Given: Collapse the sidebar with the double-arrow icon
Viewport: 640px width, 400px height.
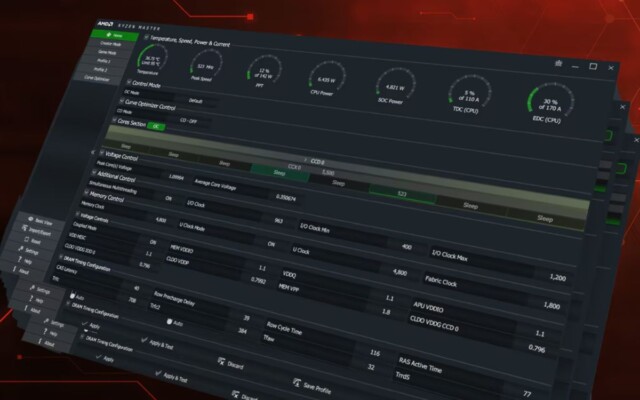Looking at the screenshot, I should [93, 153].
